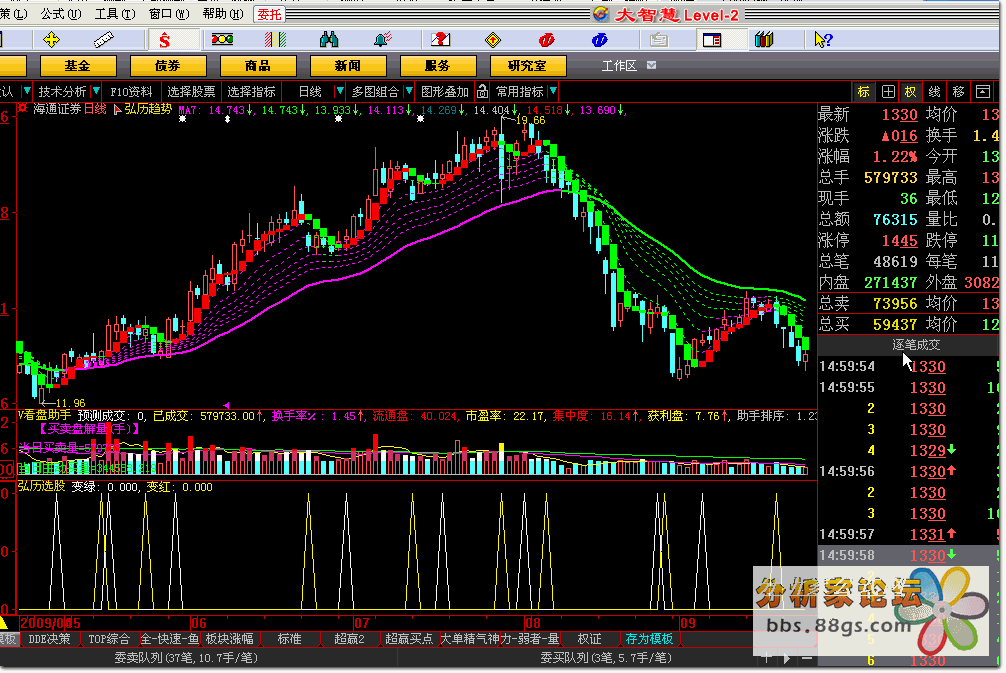Click the window layout panel icon
Viewport: 1006px width, 673px height.
712,40
